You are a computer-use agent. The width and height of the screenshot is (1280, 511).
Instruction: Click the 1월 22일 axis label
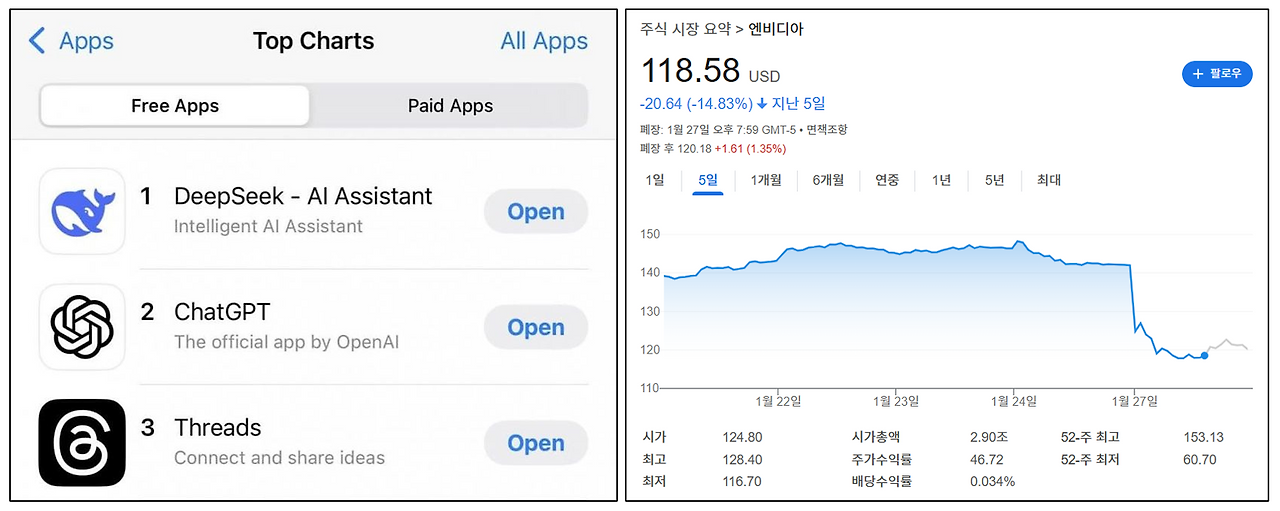780,401
